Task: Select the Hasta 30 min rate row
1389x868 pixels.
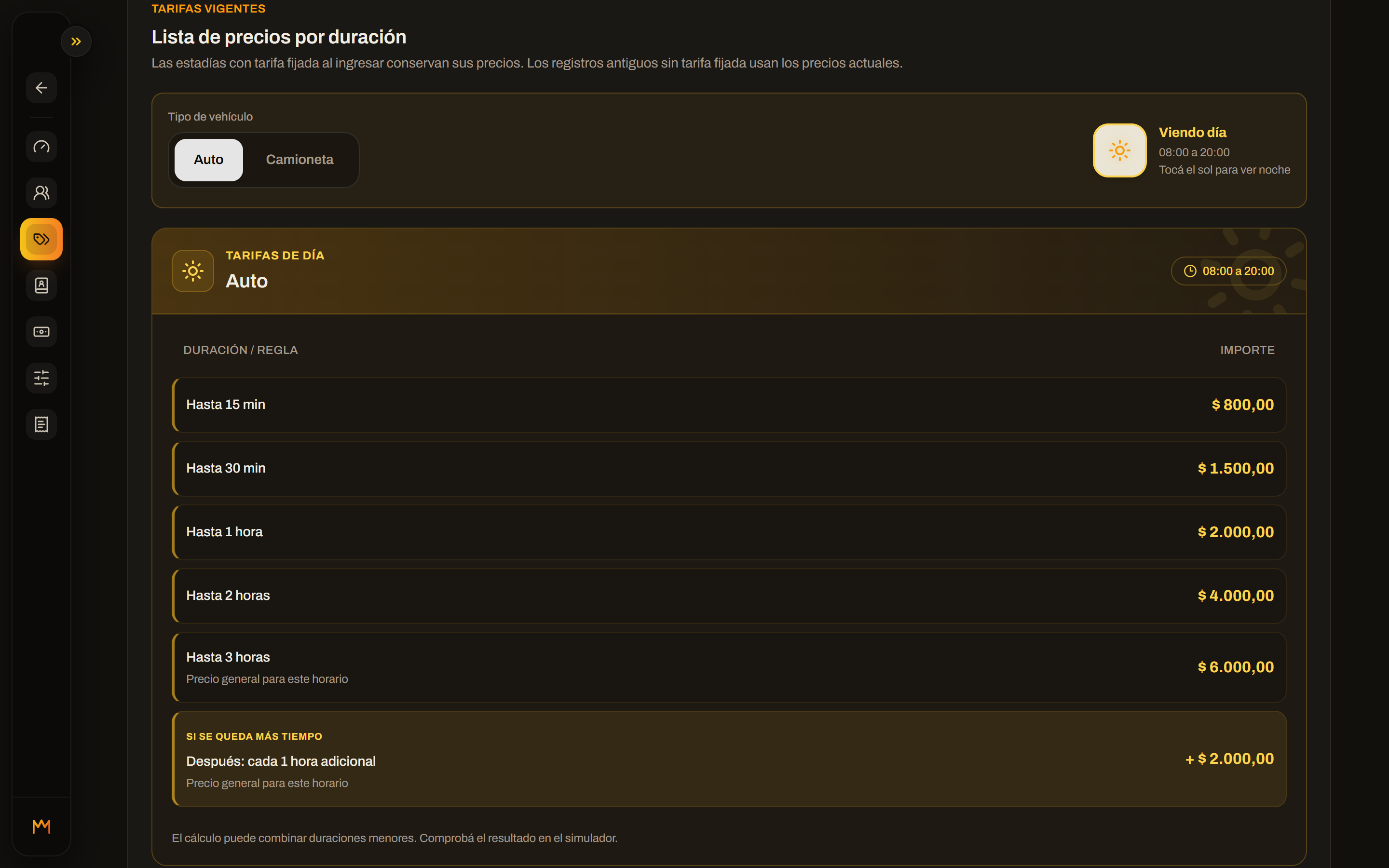Action: click(729, 468)
